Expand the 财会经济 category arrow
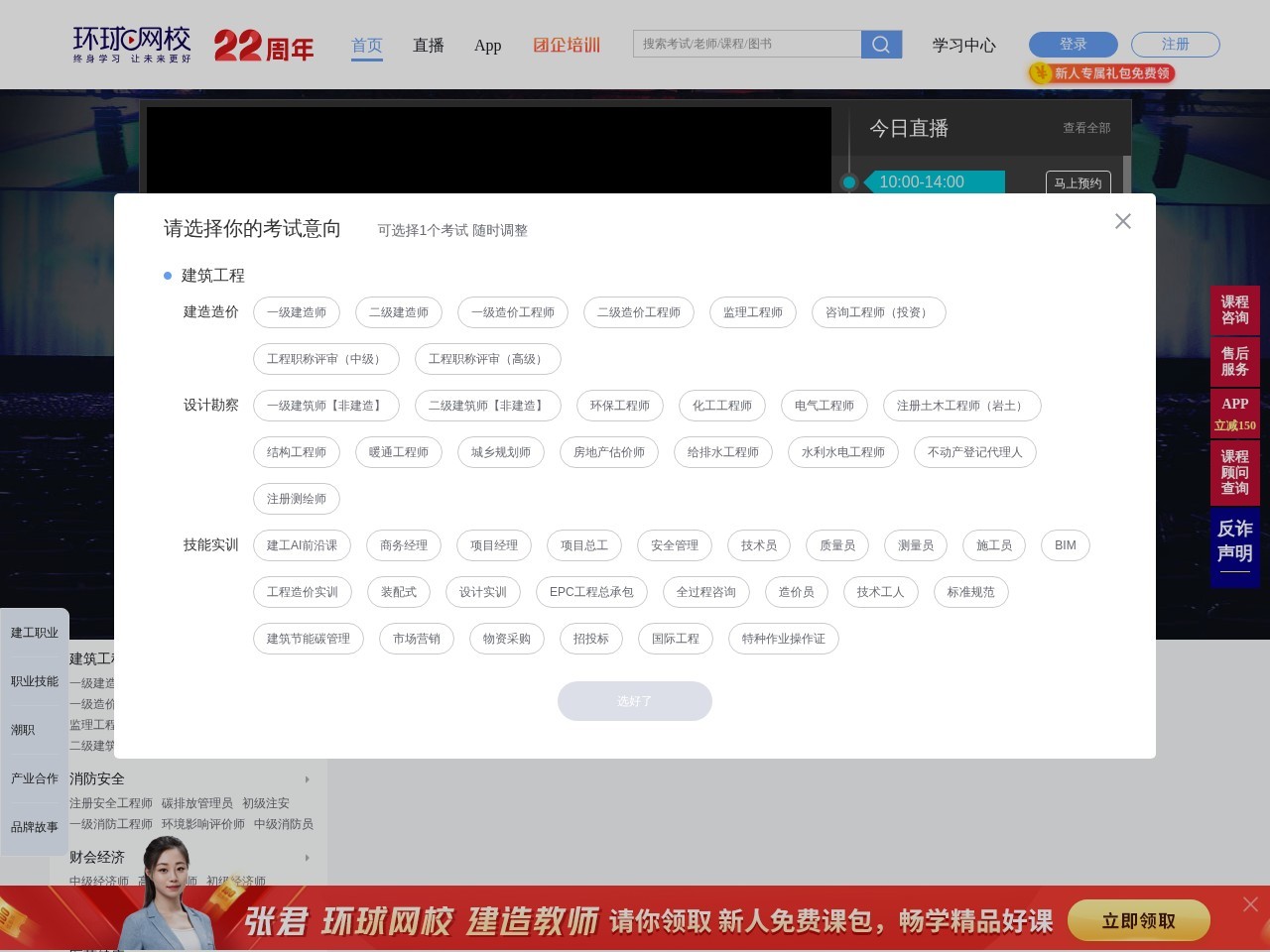The width and height of the screenshot is (1270, 952). (x=308, y=857)
